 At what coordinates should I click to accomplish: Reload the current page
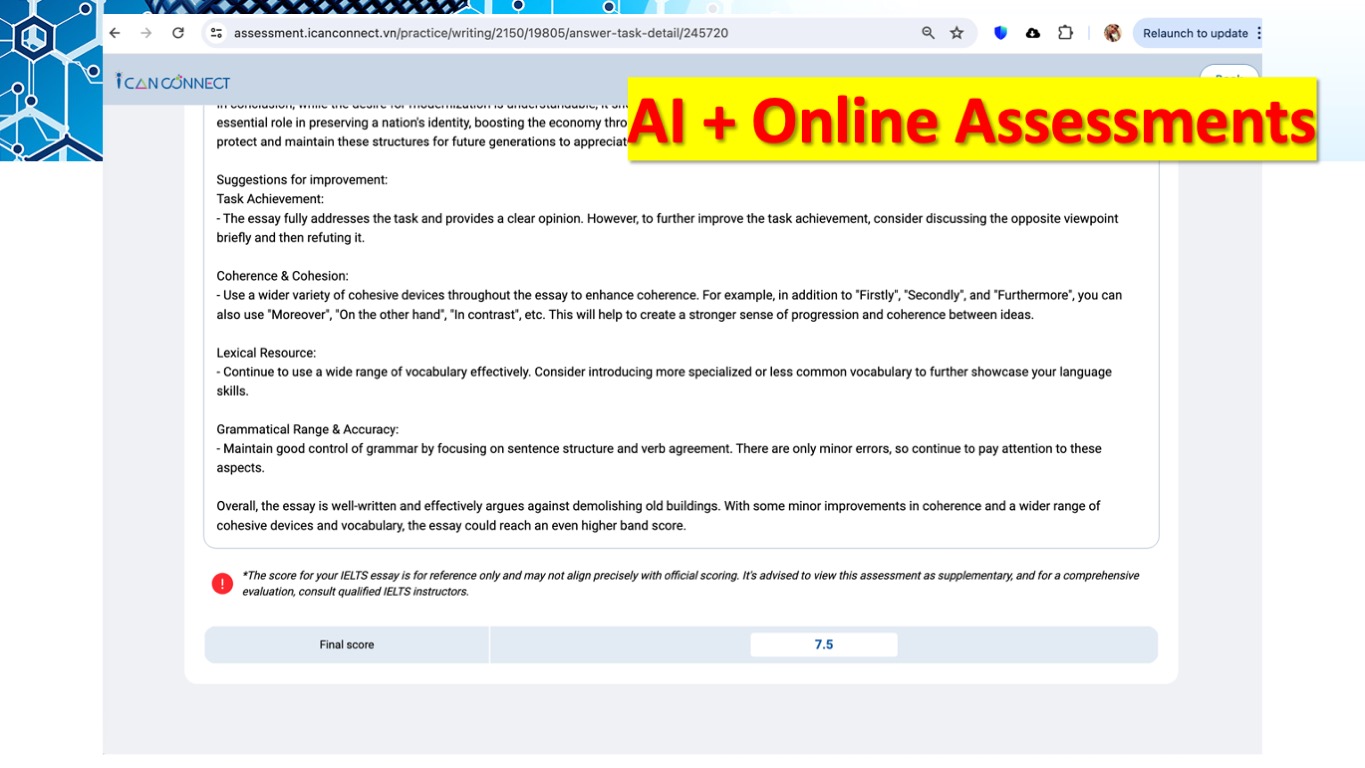click(178, 33)
